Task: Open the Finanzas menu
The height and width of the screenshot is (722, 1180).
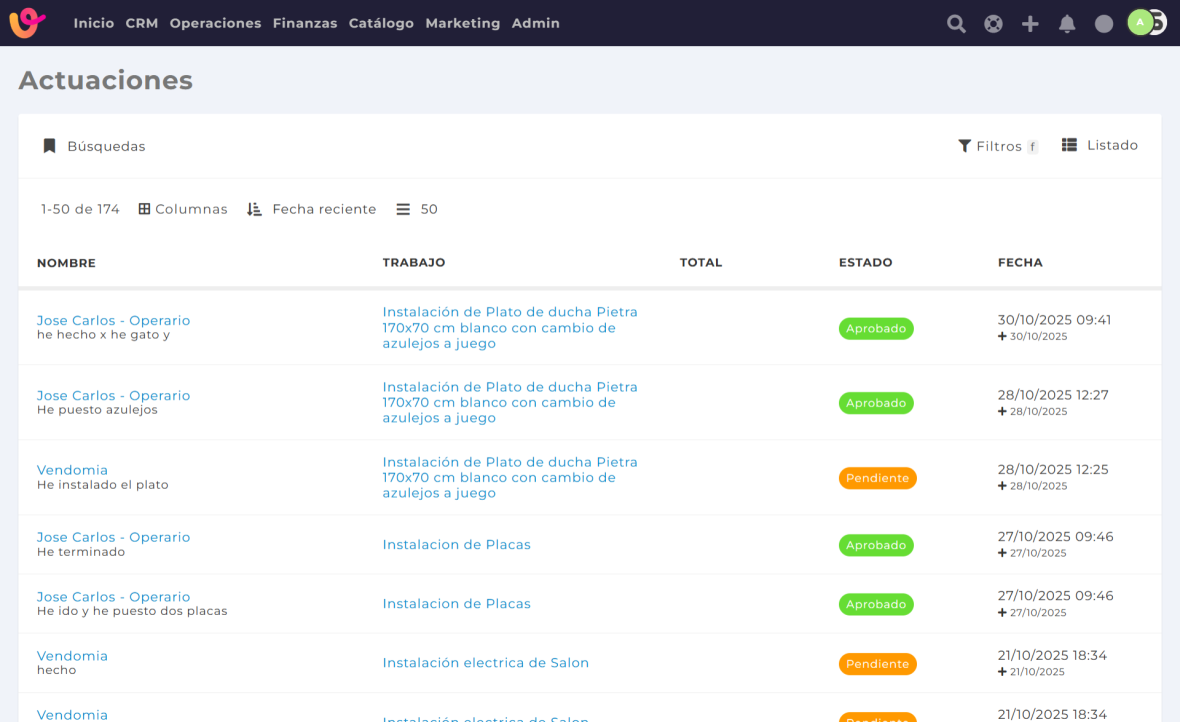Action: tap(305, 23)
